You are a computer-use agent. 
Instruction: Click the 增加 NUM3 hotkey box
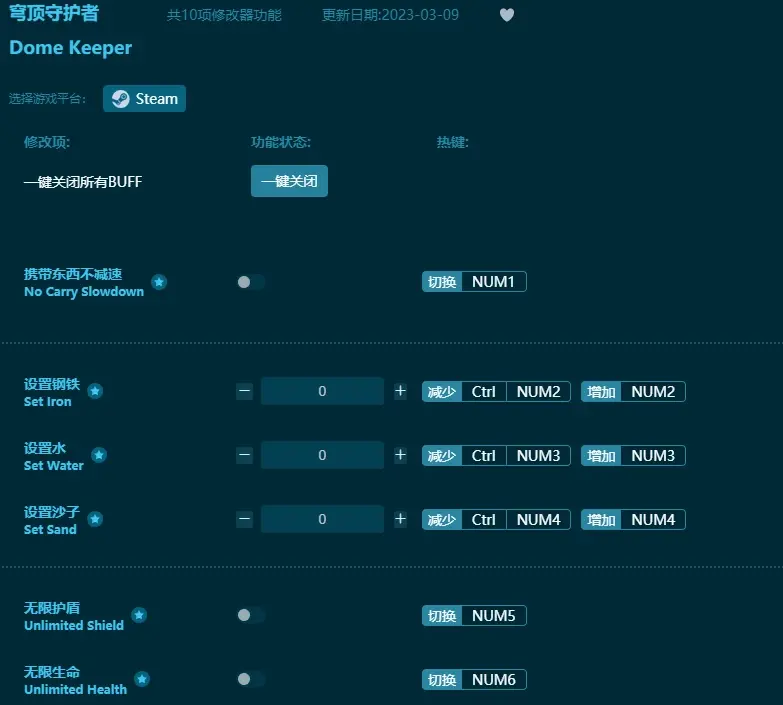(x=633, y=455)
